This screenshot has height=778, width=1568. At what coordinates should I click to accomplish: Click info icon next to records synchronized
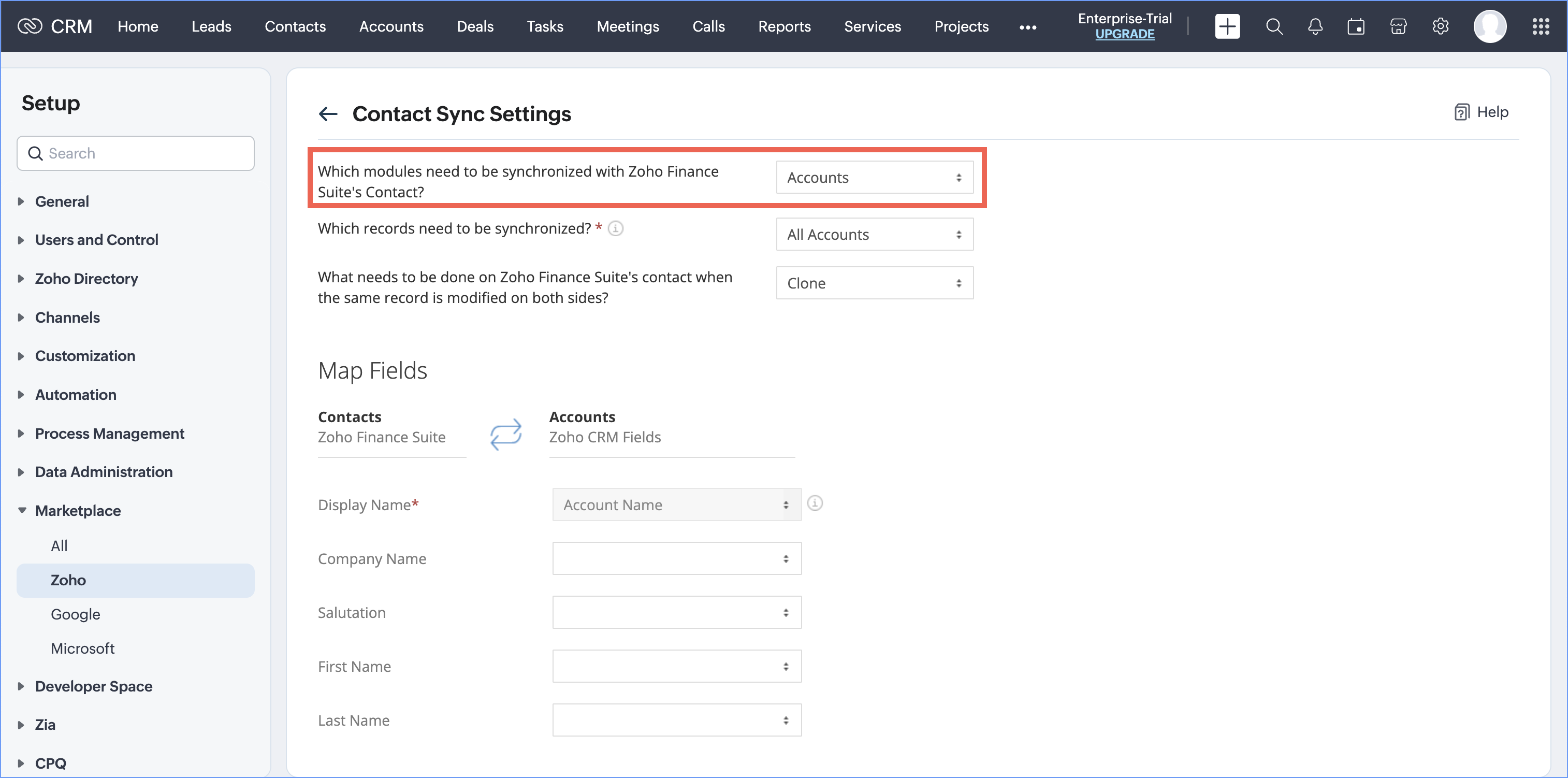[615, 228]
